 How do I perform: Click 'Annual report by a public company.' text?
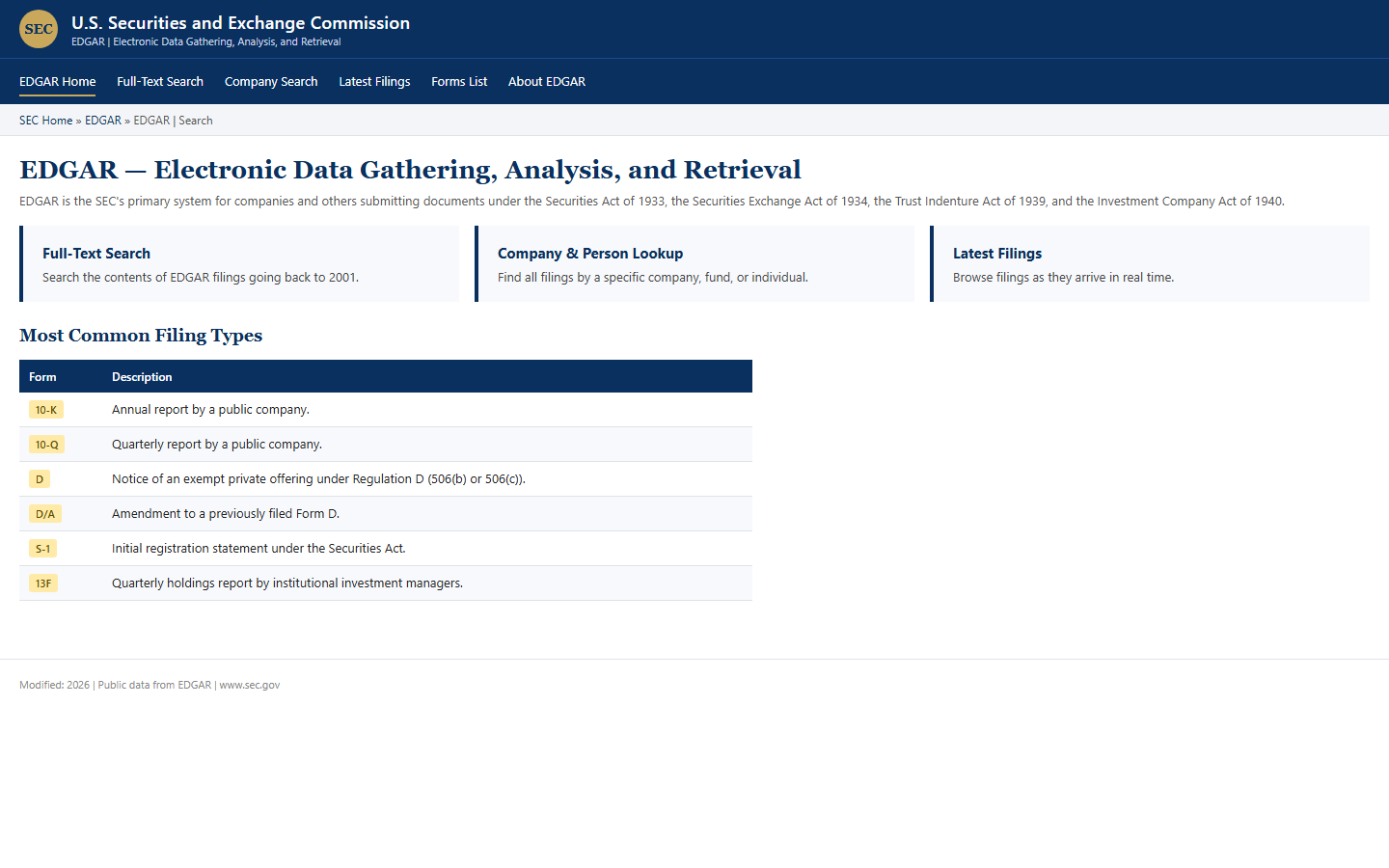210,410
